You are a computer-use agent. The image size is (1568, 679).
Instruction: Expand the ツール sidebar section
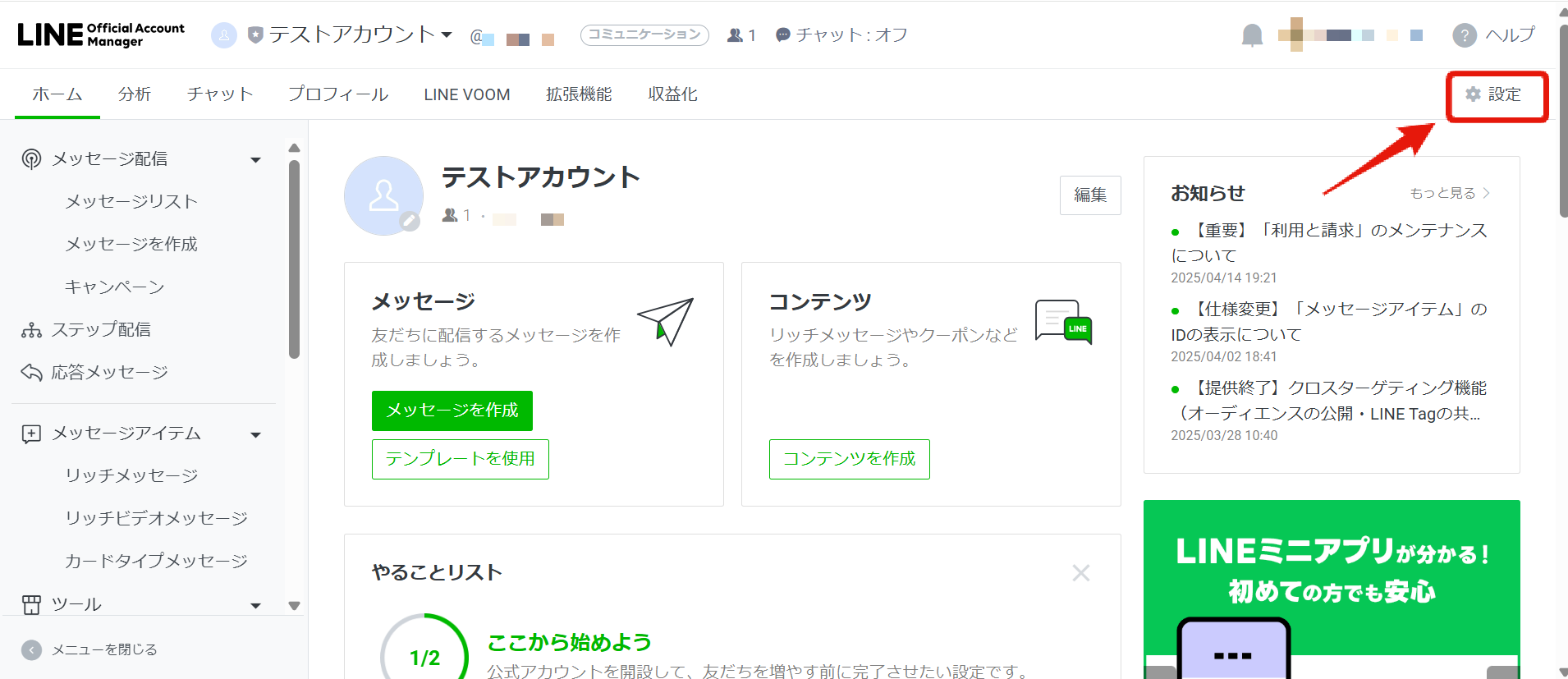pyautogui.click(x=255, y=606)
